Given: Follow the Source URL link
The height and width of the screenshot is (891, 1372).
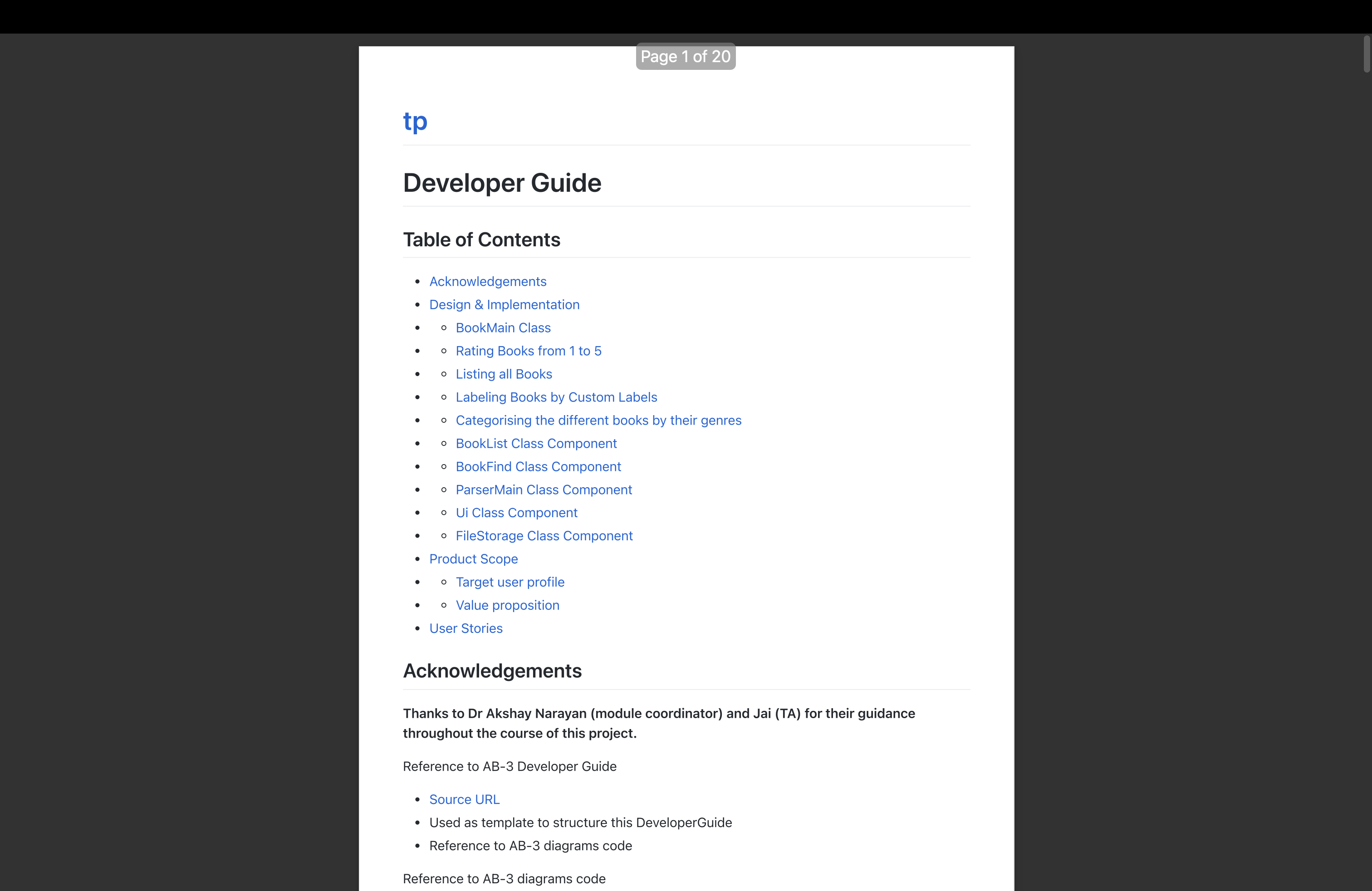Looking at the screenshot, I should point(464,799).
